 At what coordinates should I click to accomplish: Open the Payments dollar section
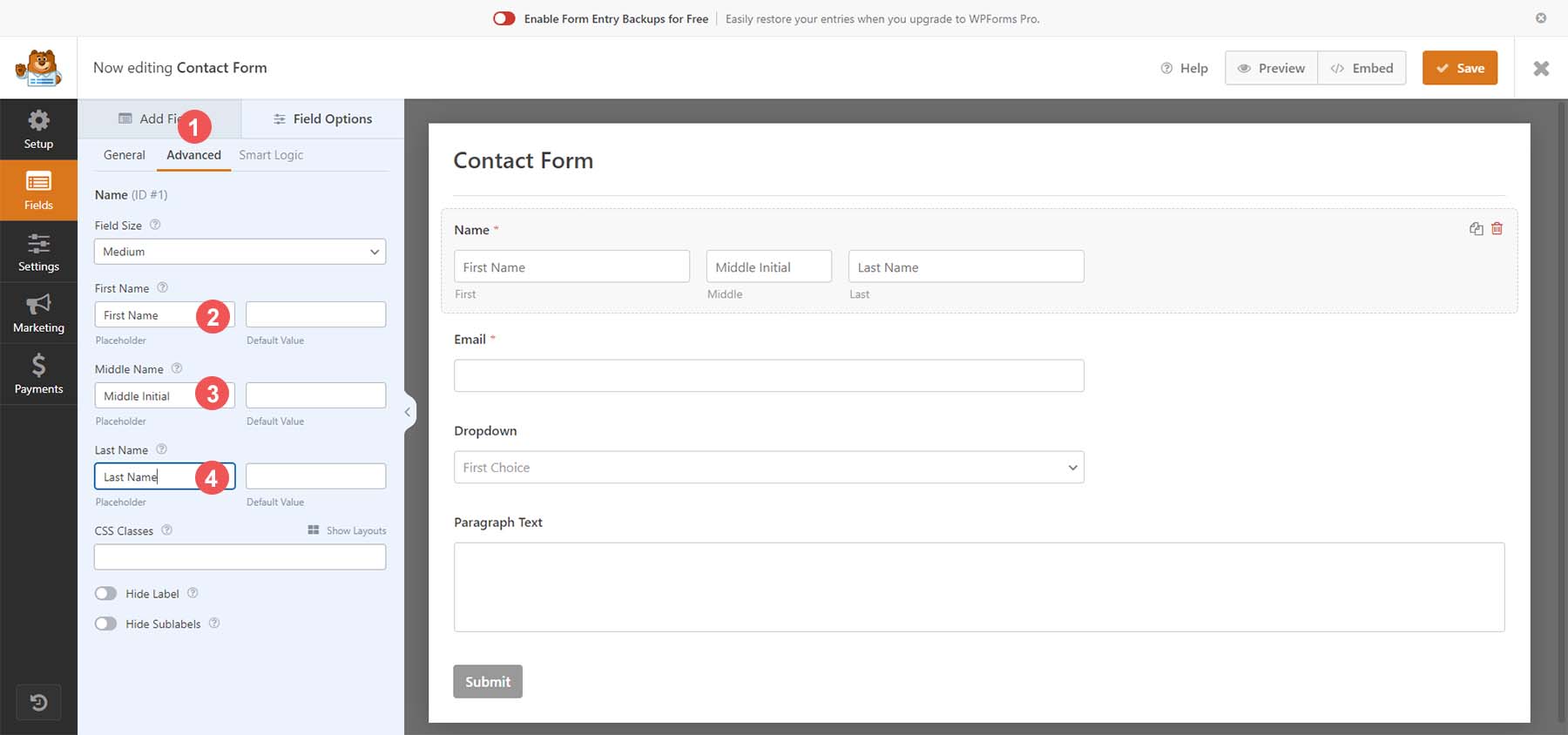coord(38,374)
